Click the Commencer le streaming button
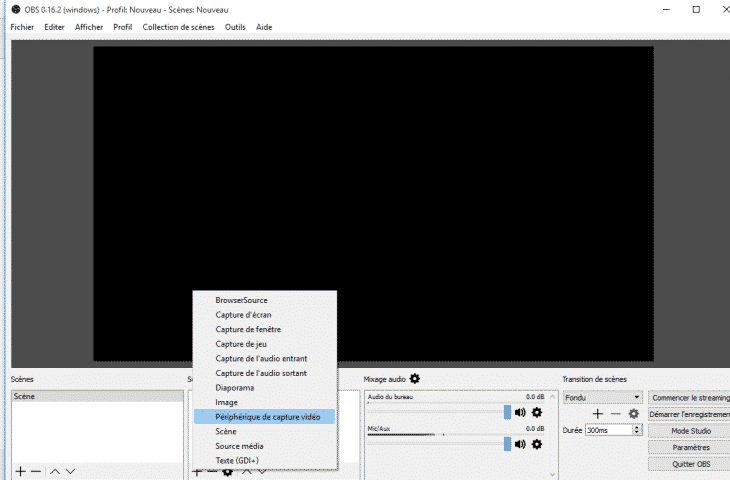Image resolution: width=730 pixels, height=480 pixels. tap(690, 397)
